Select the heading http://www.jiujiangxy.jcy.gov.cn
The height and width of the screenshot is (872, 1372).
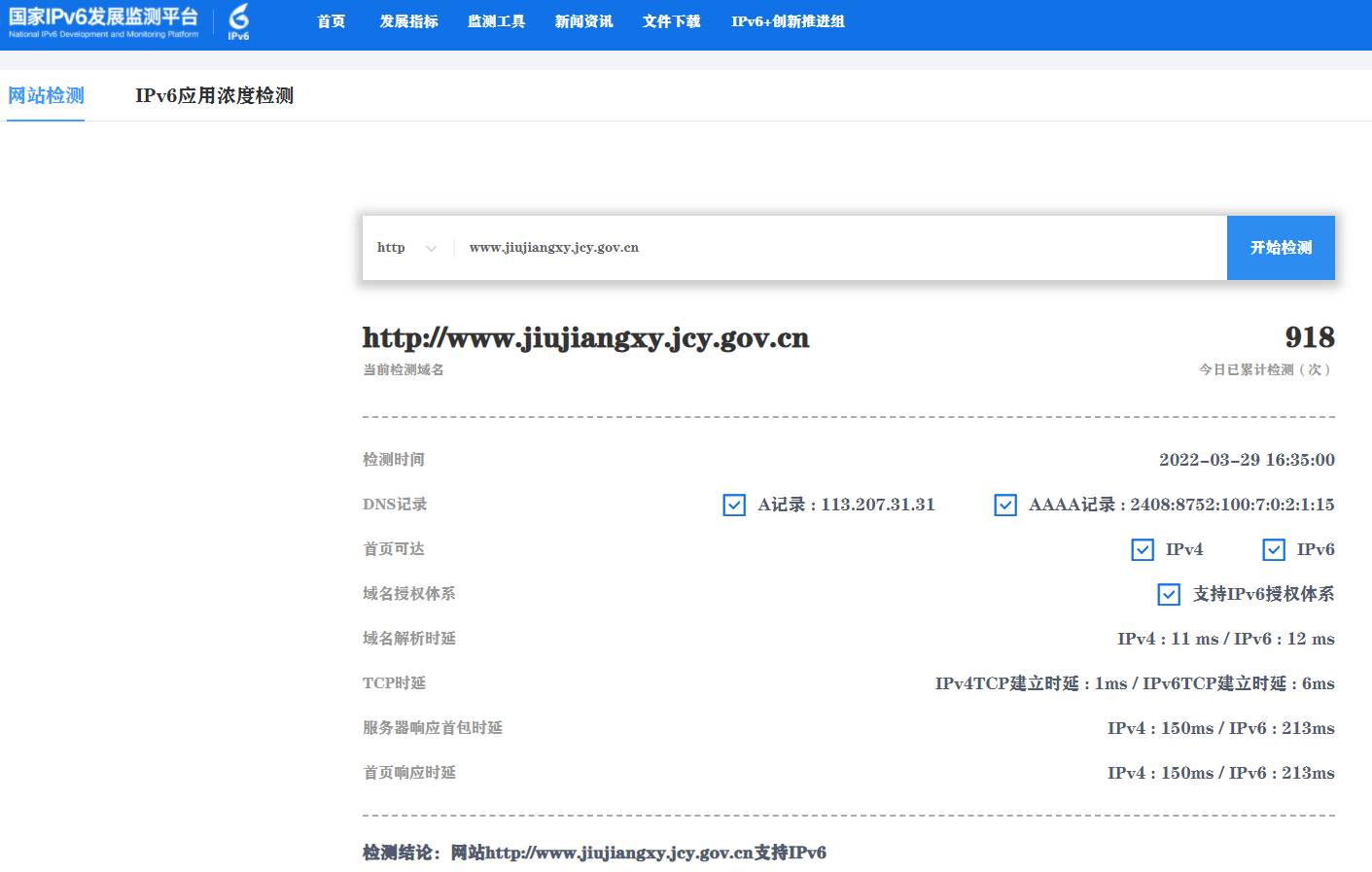[x=585, y=338]
